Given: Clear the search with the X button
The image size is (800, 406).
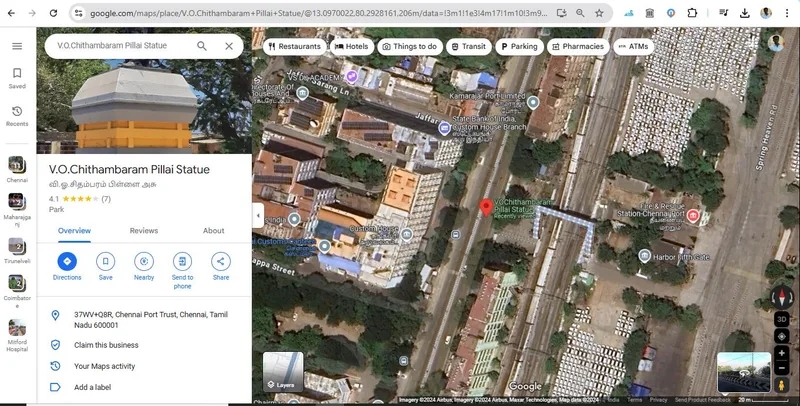Looking at the screenshot, I should point(229,46).
